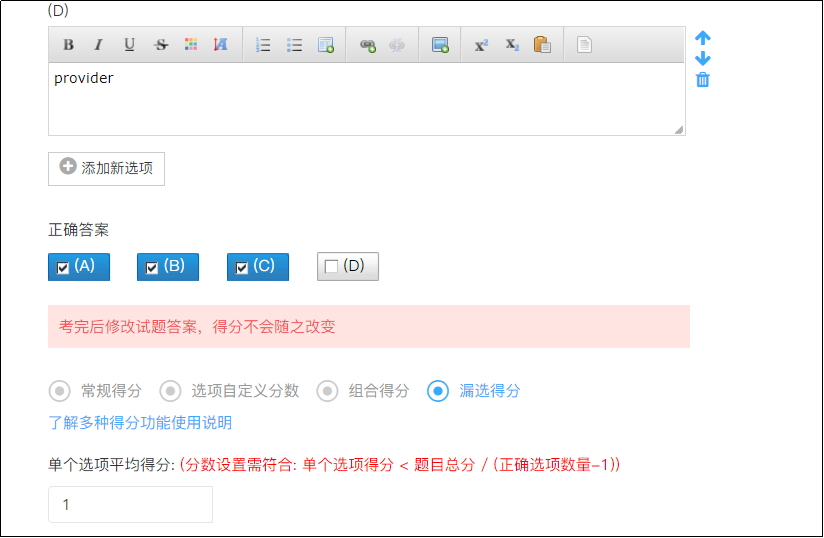The width and height of the screenshot is (824, 538).
Task: Insert an image into option D
Action: pyautogui.click(x=440, y=45)
